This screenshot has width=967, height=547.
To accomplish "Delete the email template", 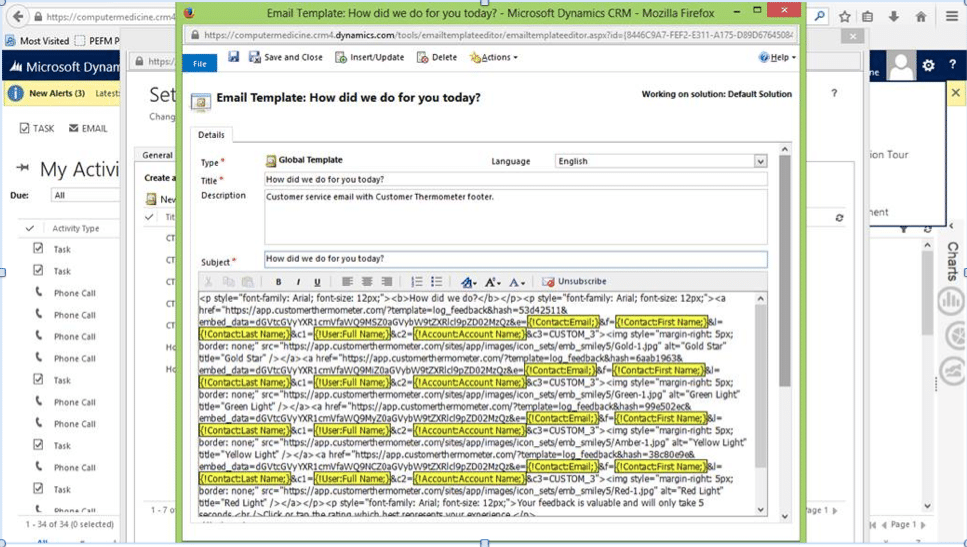I will coord(437,57).
